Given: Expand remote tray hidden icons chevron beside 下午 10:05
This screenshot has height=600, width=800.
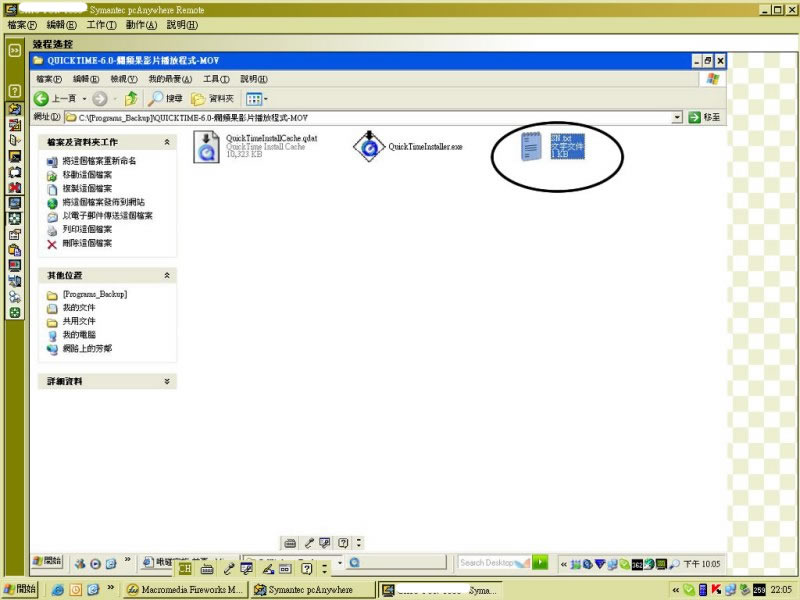Looking at the screenshot, I should pos(564,564).
